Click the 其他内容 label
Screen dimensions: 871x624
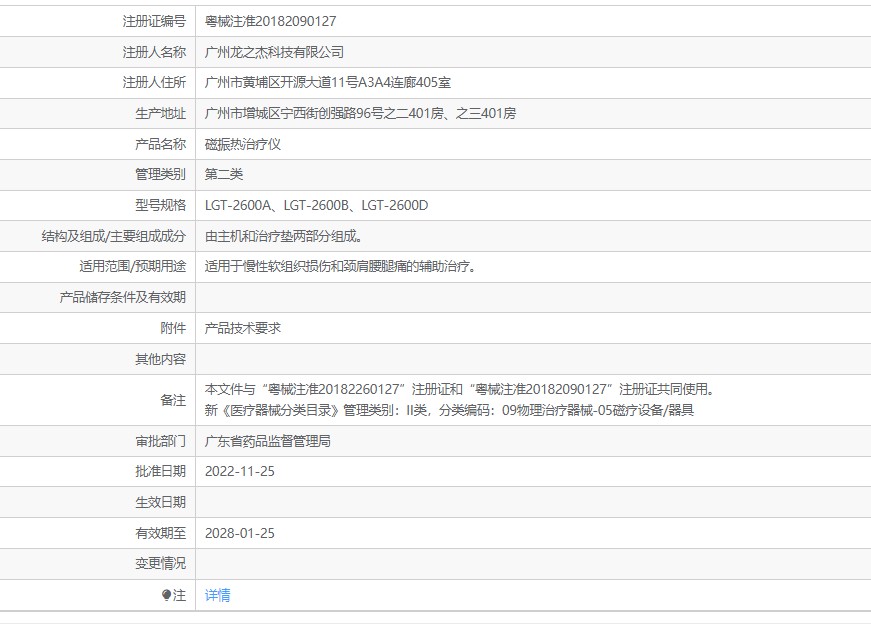(161, 360)
